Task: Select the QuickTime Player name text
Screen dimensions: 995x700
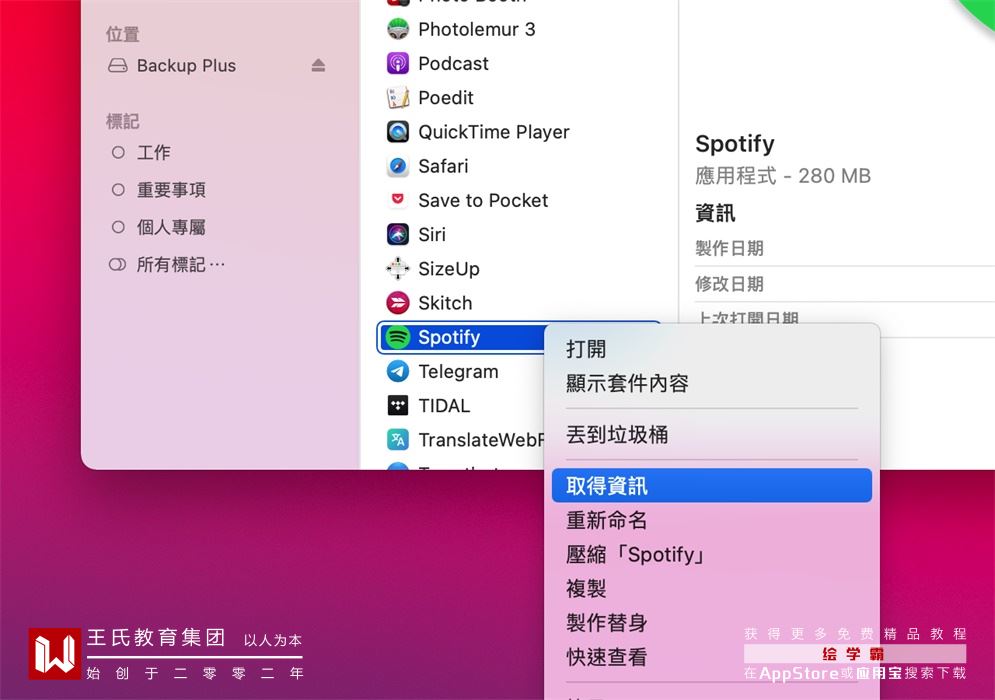Action: click(x=494, y=132)
